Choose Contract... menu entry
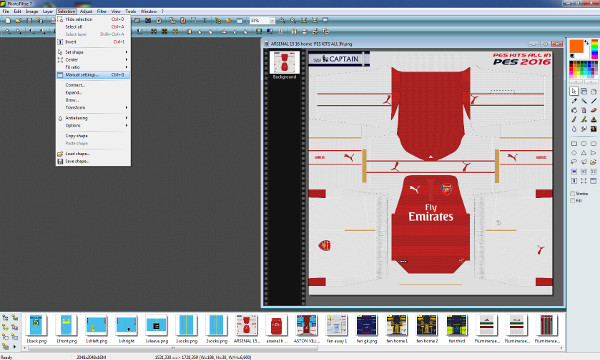 click(93, 85)
